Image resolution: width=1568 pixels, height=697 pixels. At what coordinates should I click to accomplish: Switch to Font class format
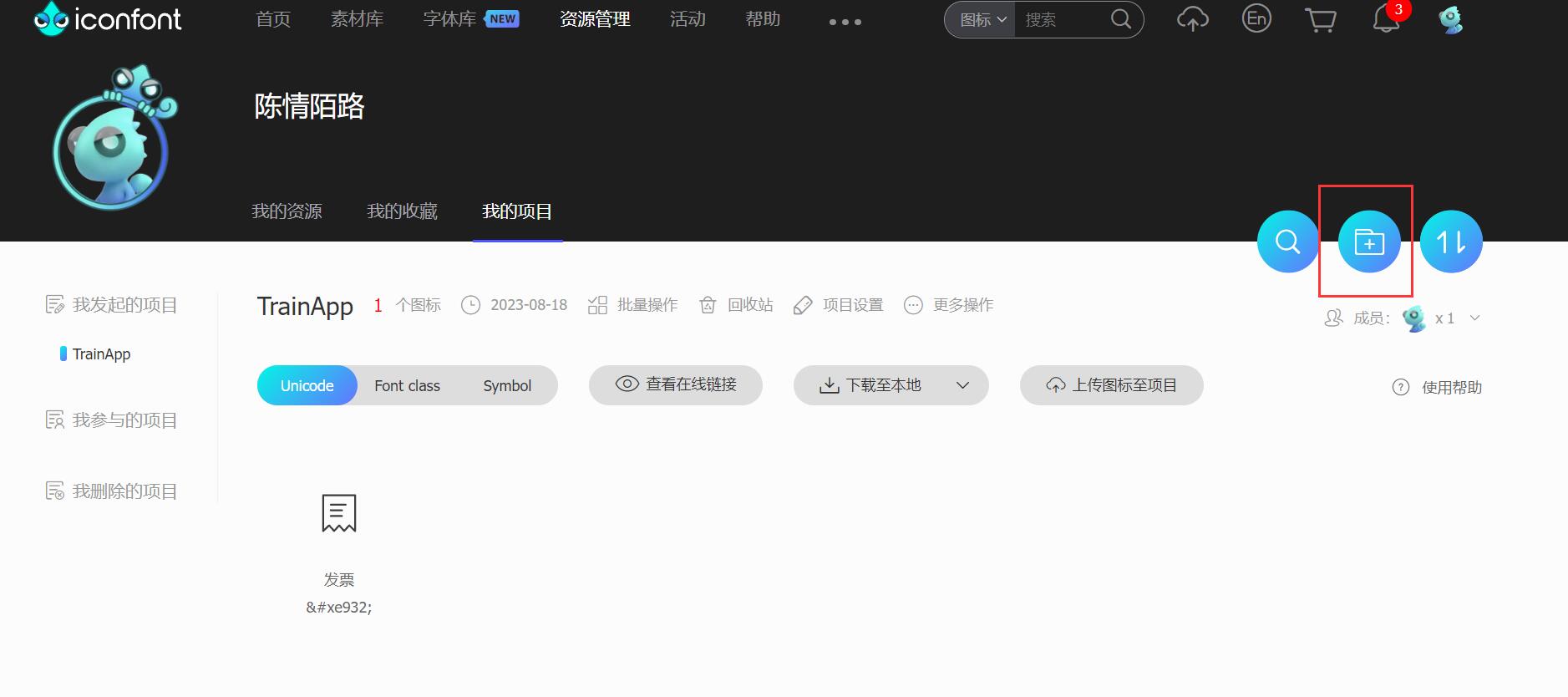pos(407,385)
